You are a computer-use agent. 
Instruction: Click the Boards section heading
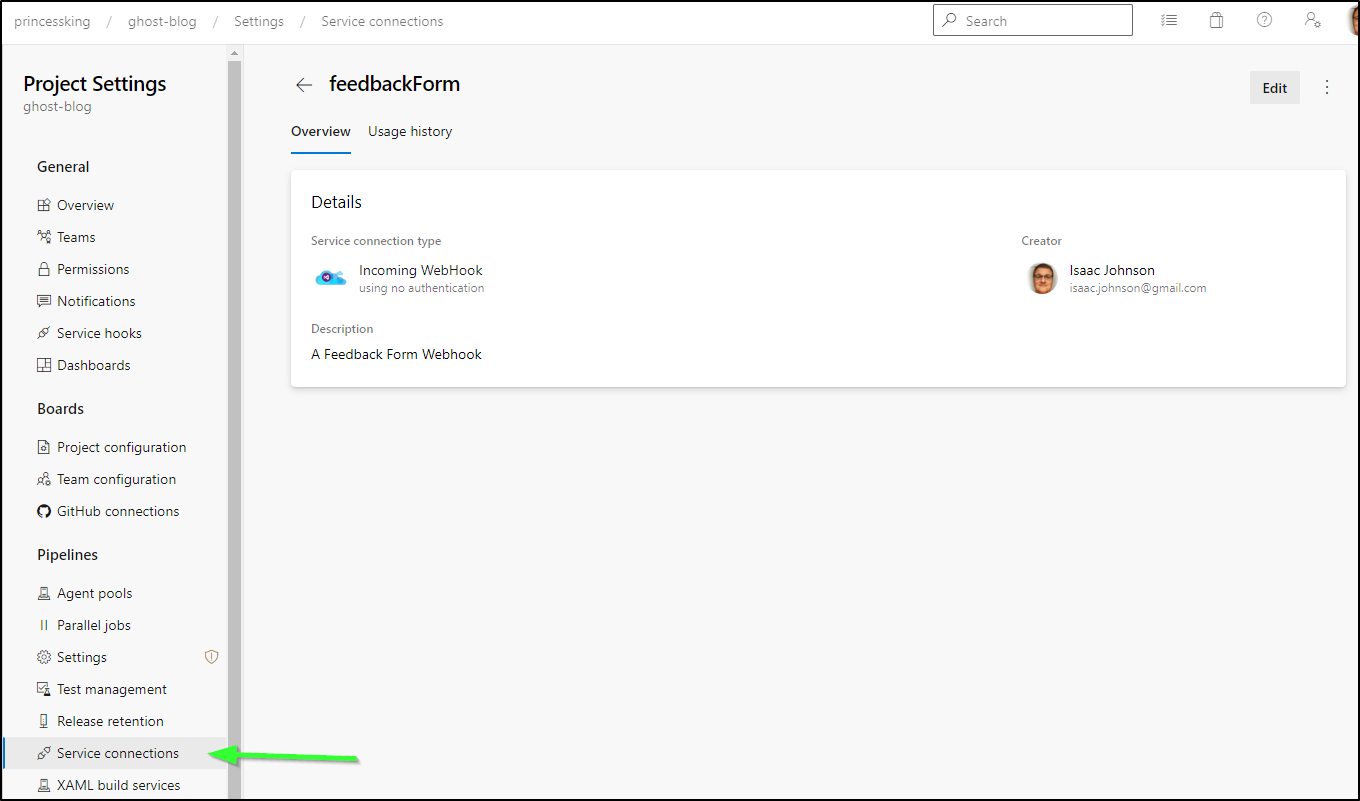(x=61, y=409)
